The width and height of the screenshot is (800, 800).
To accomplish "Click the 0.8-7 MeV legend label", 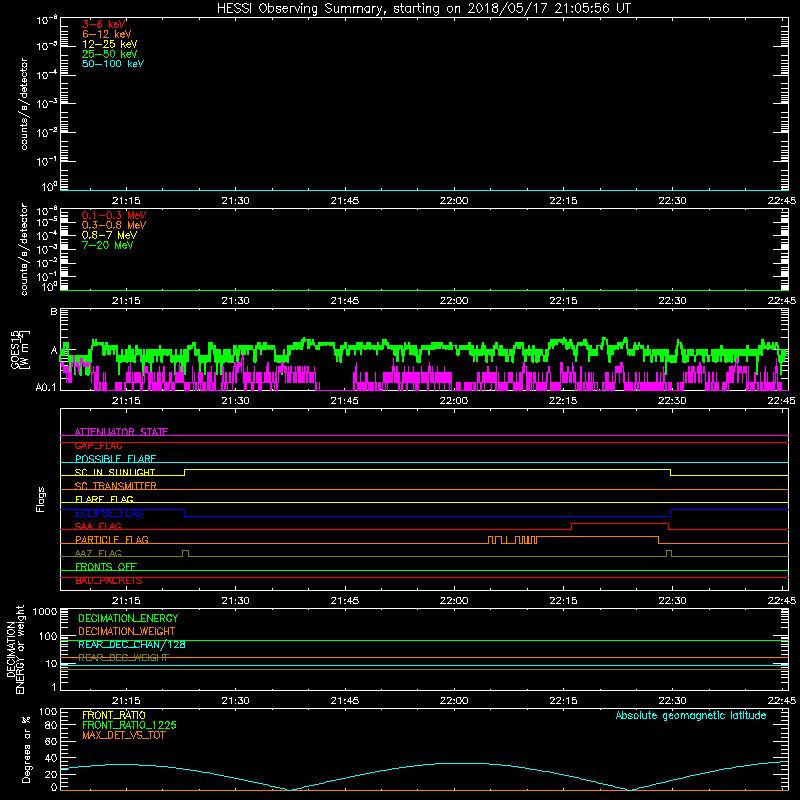I will pyautogui.click(x=109, y=235).
